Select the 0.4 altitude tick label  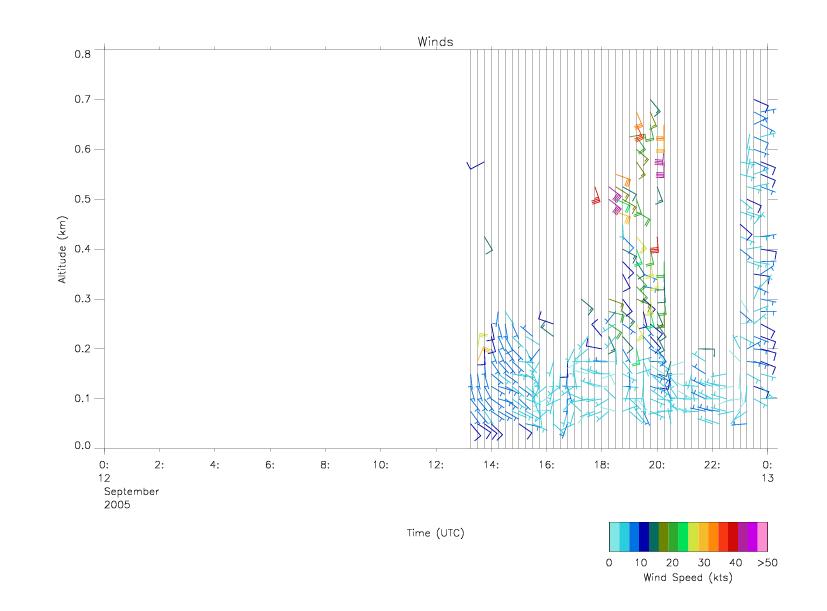[82, 249]
